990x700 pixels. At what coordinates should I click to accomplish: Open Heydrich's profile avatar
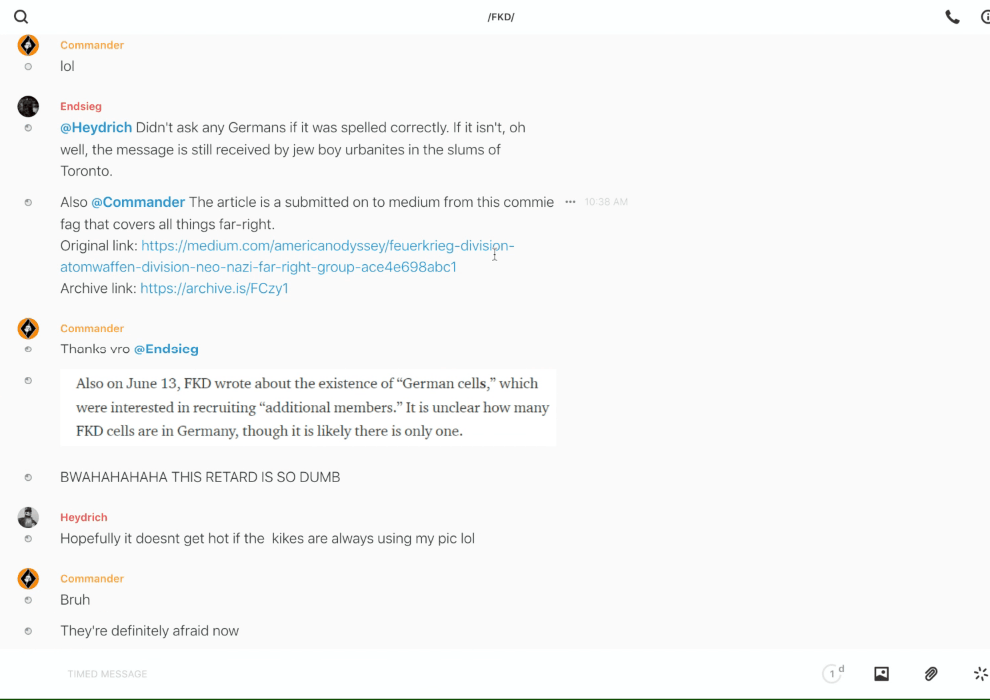[28, 517]
